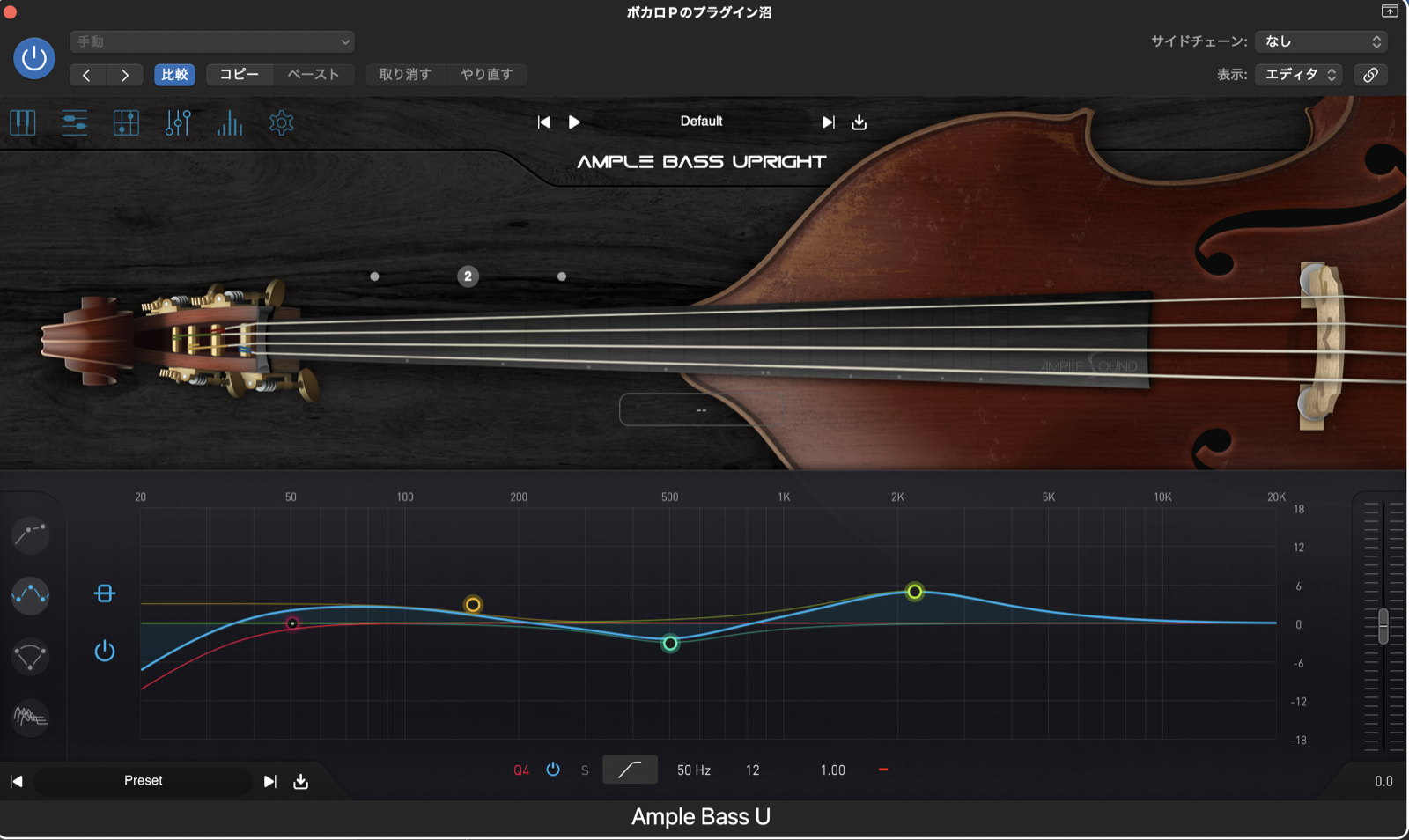Screen dimensions: 1409x840
Task: Go to previous plugin setting arrow
Action: pos(86,75)
